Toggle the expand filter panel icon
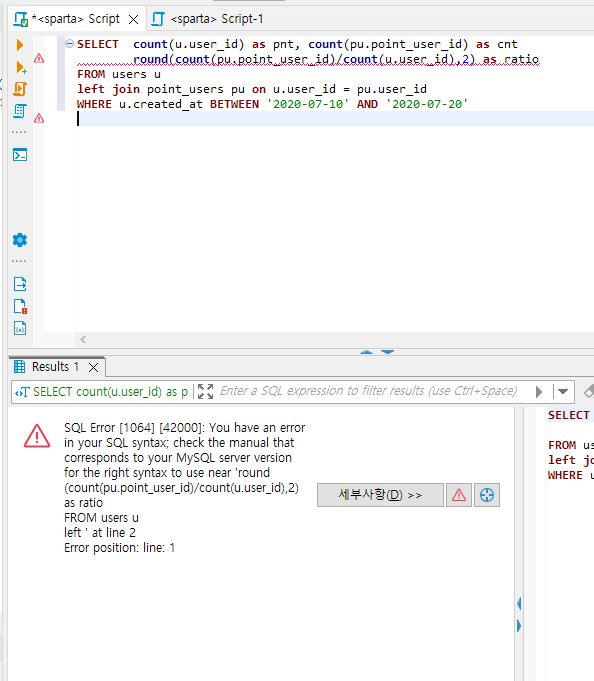The image size is (594, 681). (205, 391)
